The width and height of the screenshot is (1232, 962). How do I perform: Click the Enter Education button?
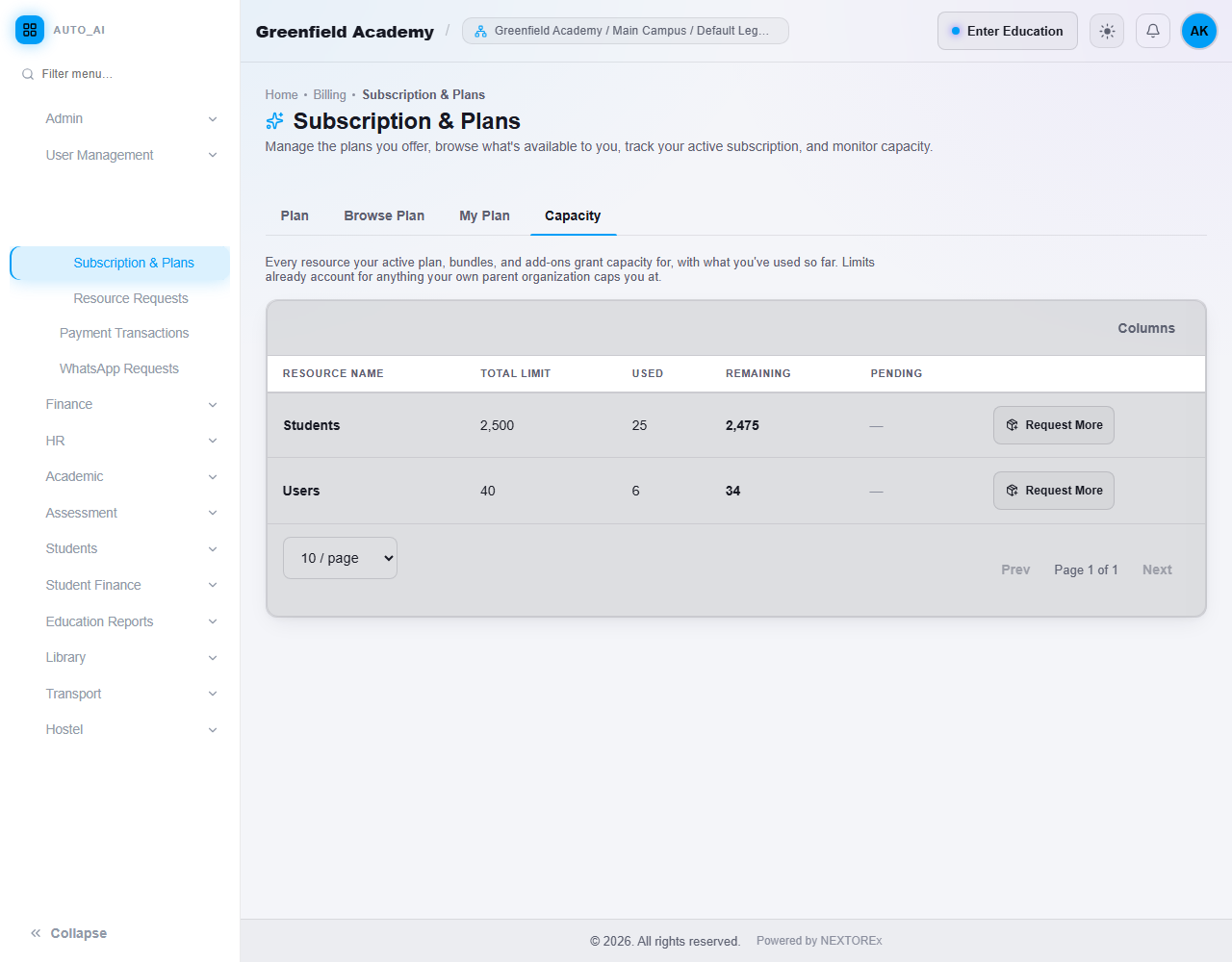(1008, 31)
